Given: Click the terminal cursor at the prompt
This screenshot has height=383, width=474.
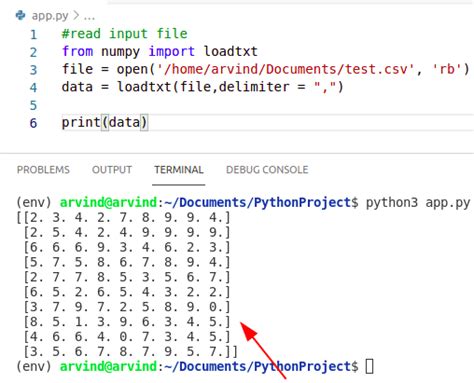Looking at the screenshot, I should 369,366.
